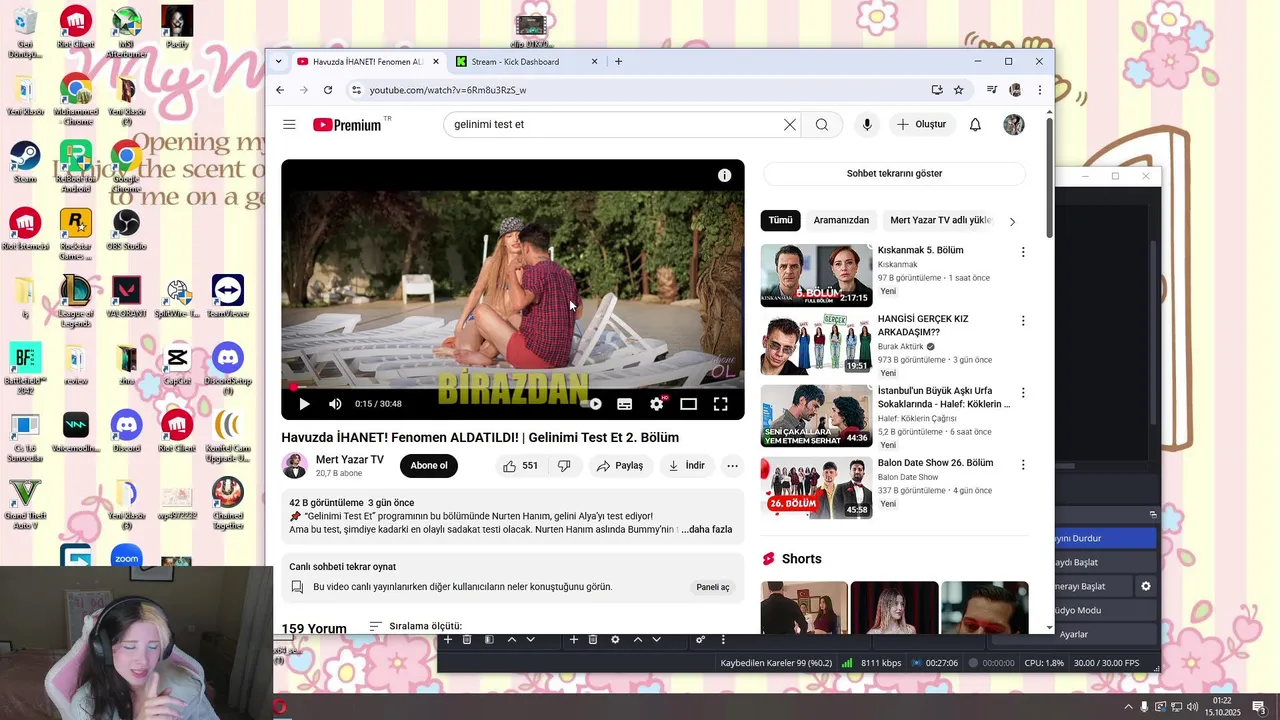
Task: Bookmark this page with the star icon
Action: [958, 90]
